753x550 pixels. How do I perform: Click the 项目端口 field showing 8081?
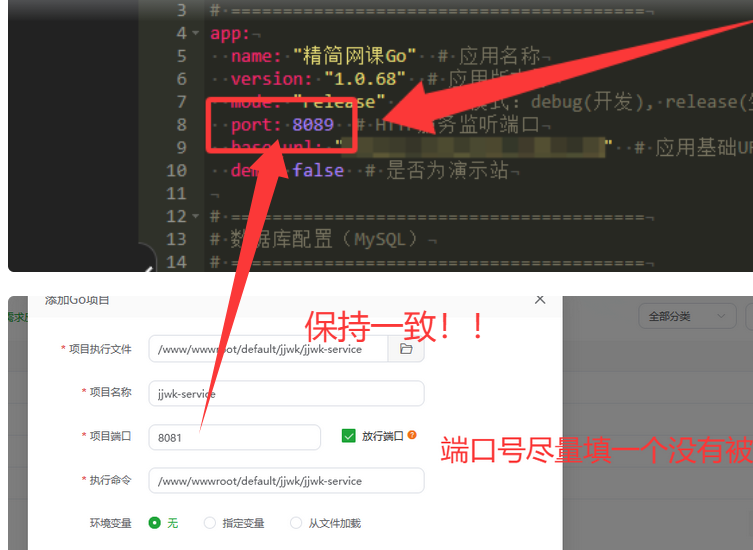click(x=234, y=437)
